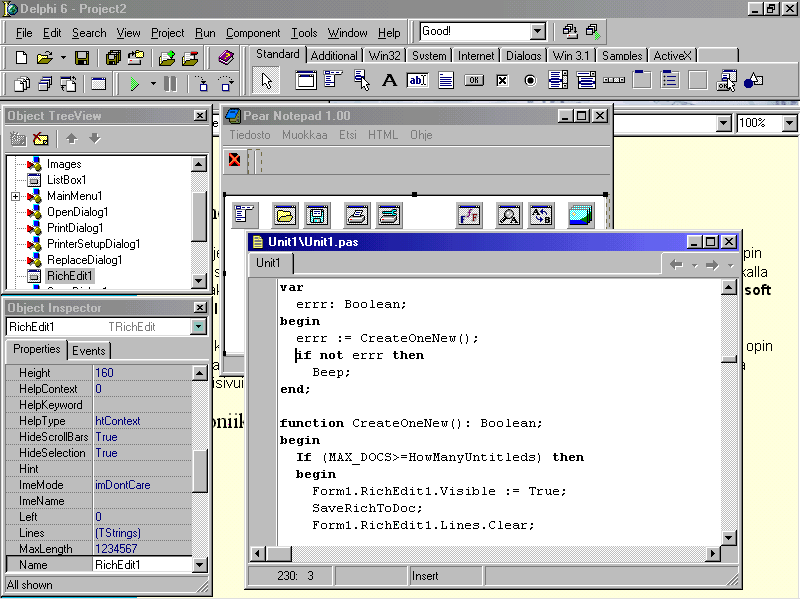Select the Label component icon
Viewport: 800px width, 600px height.
(389, 80)
